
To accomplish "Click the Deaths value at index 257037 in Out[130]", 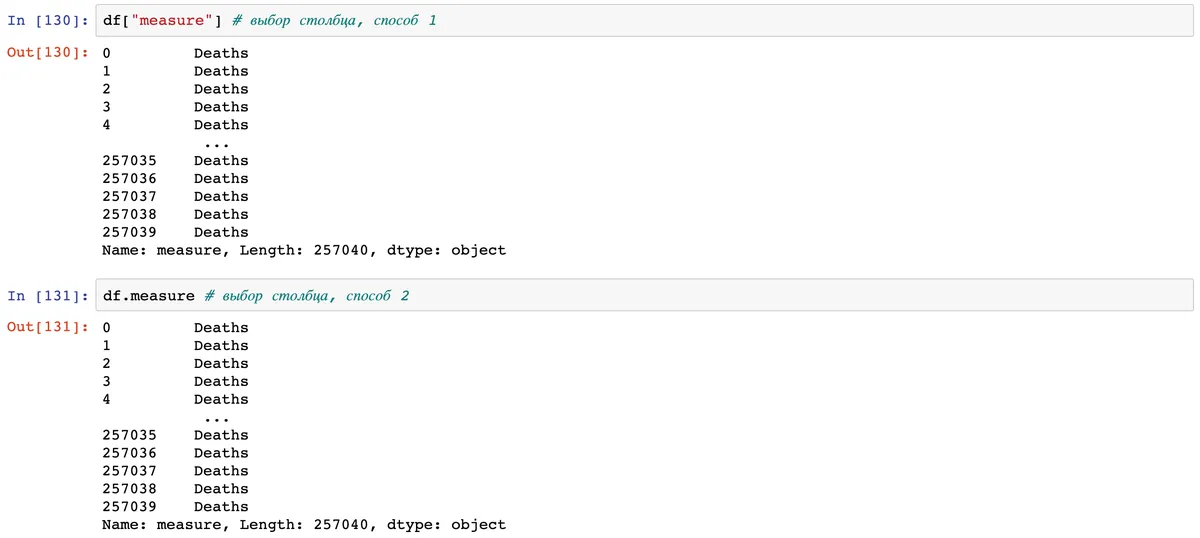I will (221, 197).
